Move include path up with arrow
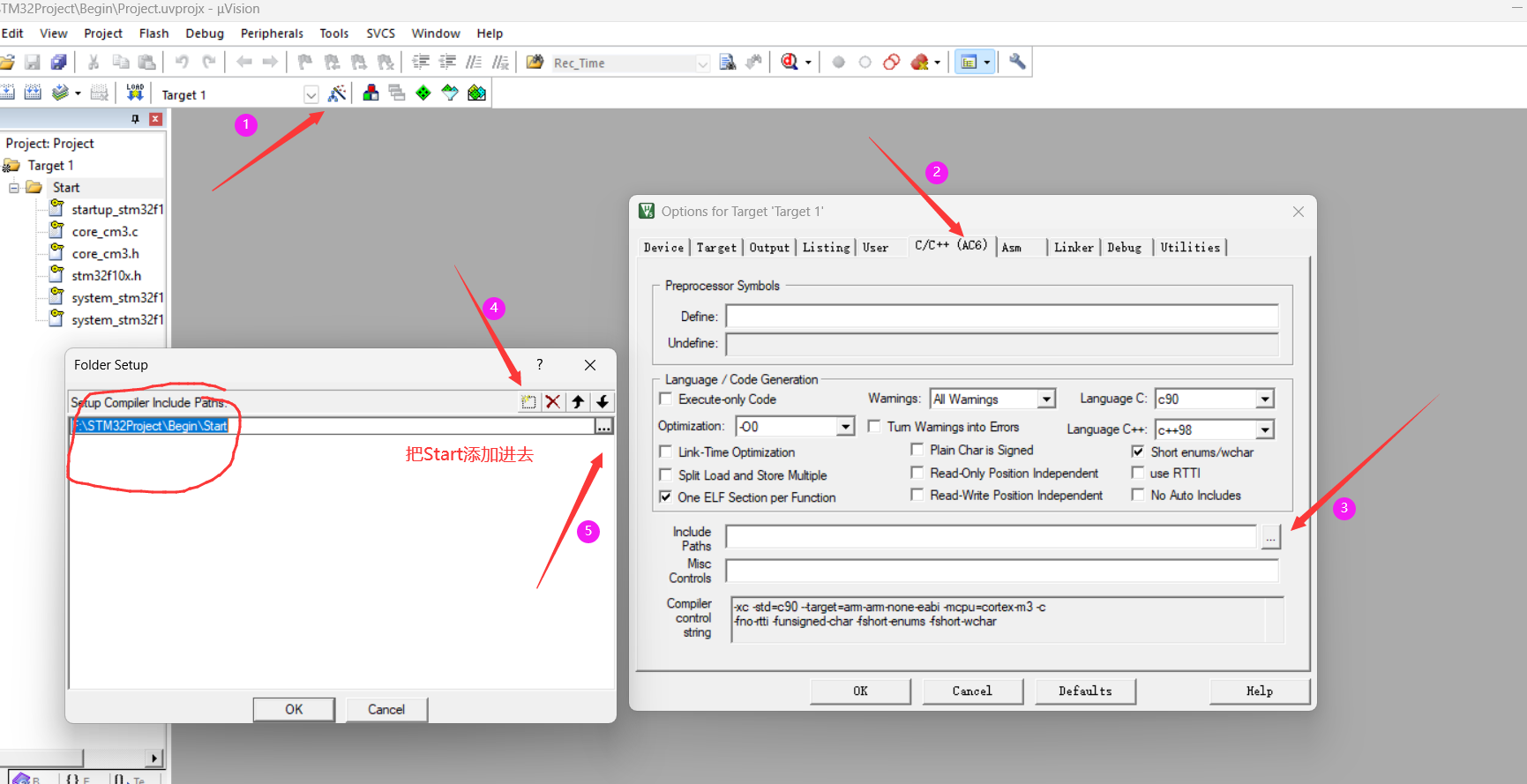This screenshot has height=784, width=1527. pyautogui.click(x=578, y=402)
